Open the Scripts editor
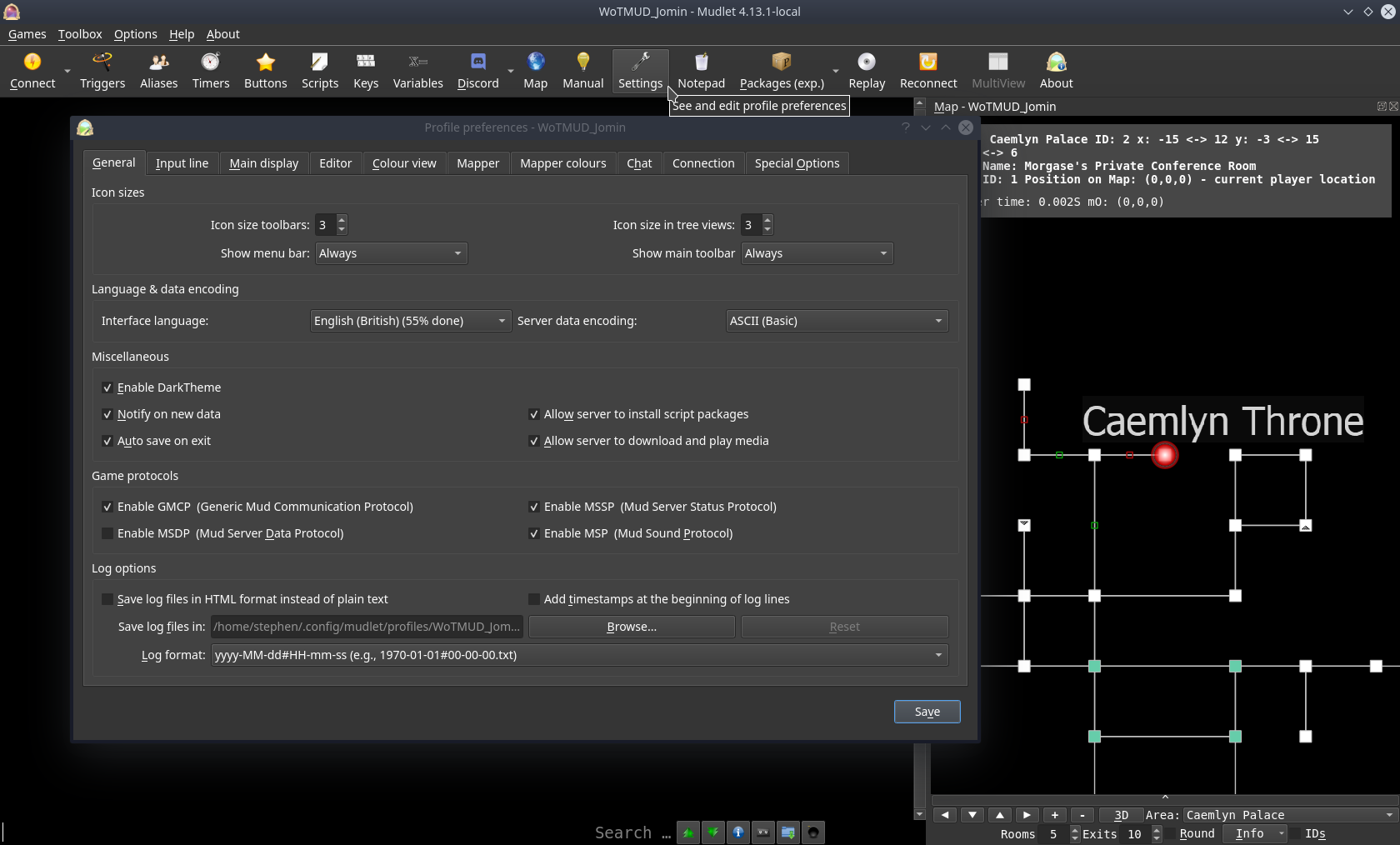The image size is (1400, 845). tap(320, 71)
